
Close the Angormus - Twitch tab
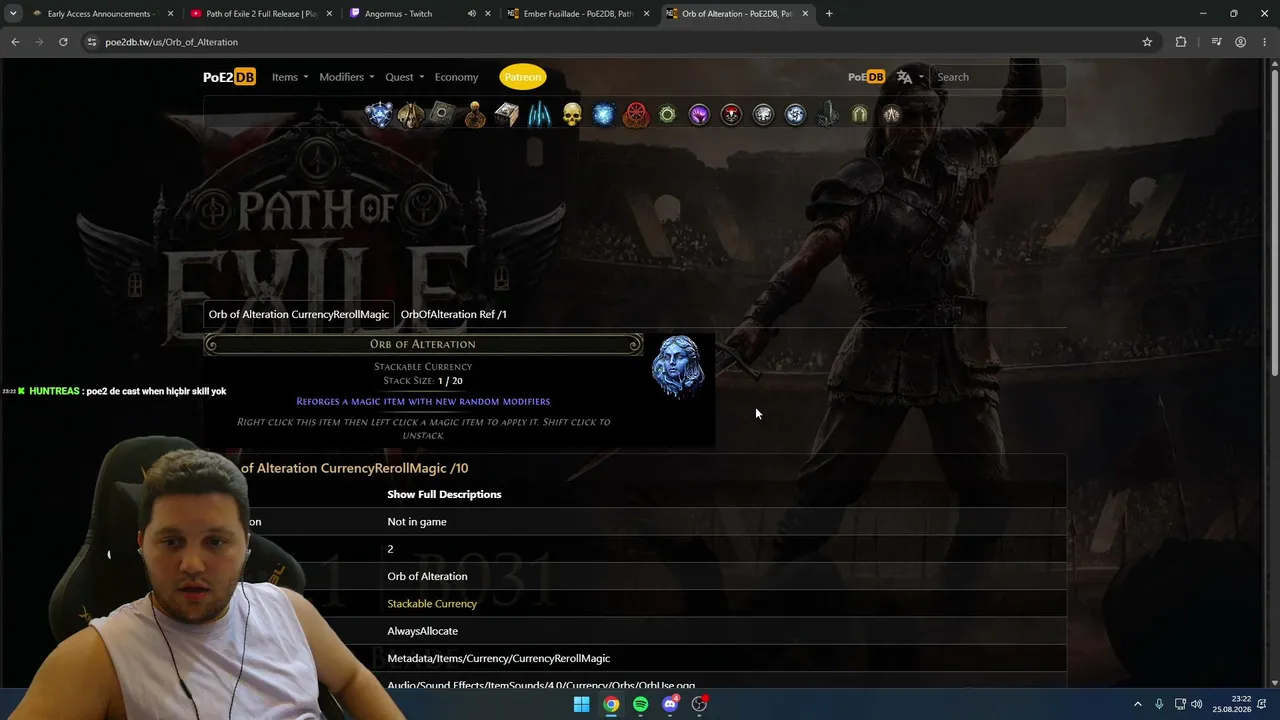point(488,14)
